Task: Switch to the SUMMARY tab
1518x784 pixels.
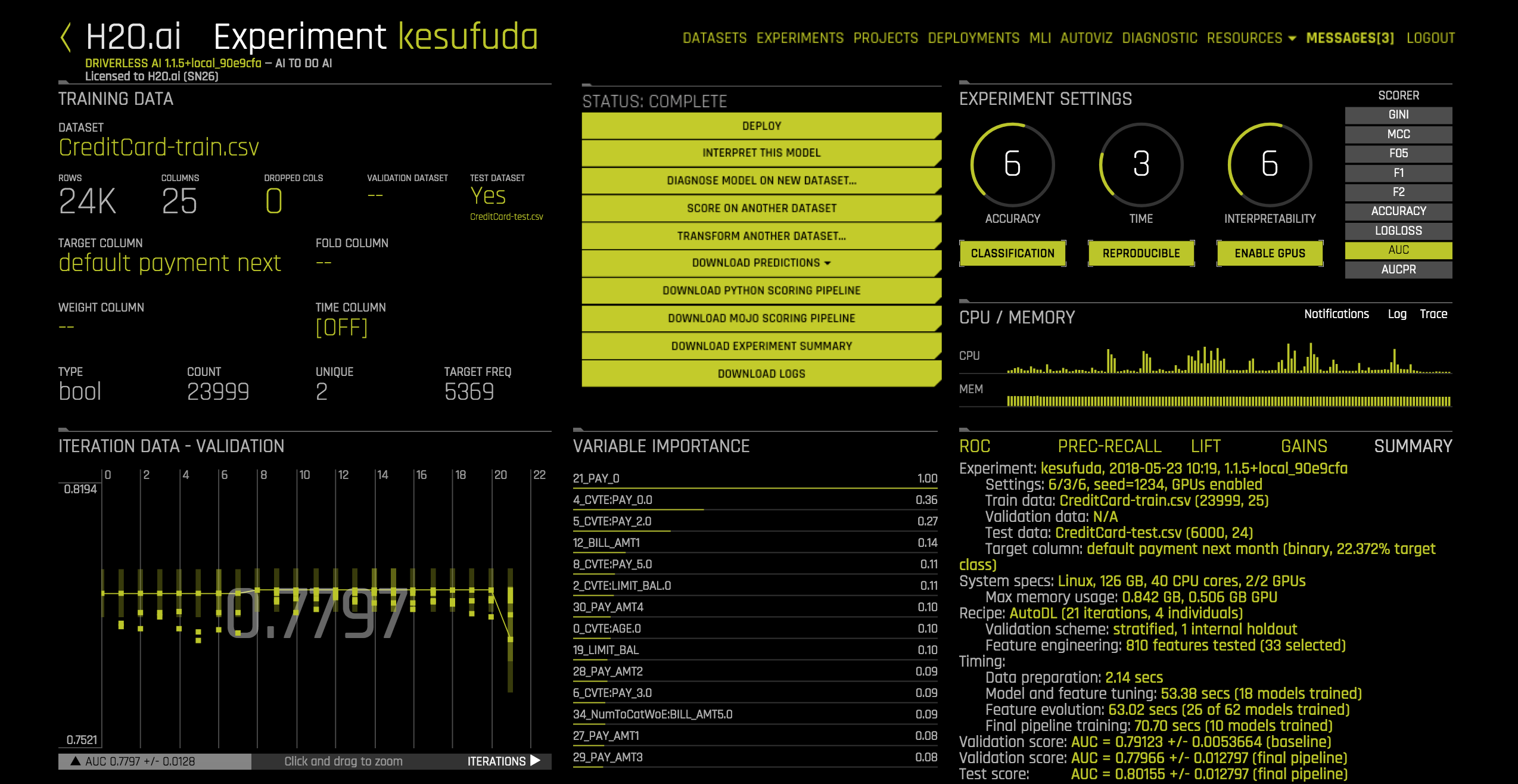Action: pyautogui.click(x=1413, y=446)
